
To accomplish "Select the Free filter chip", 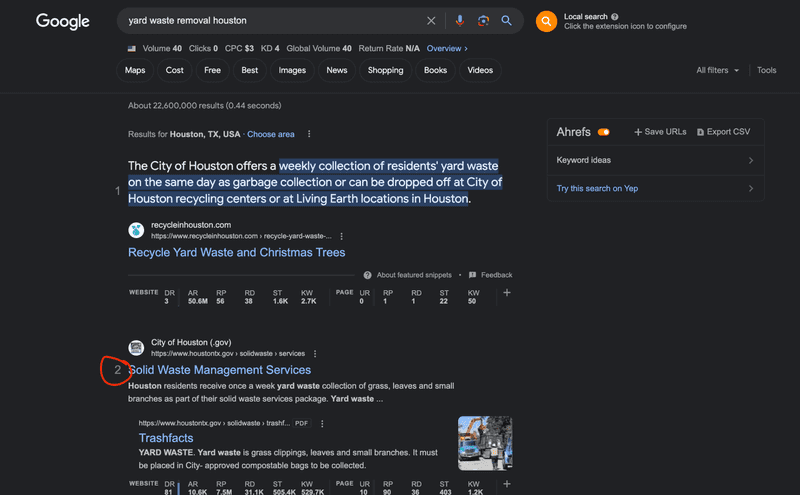I will coord(212,70).
